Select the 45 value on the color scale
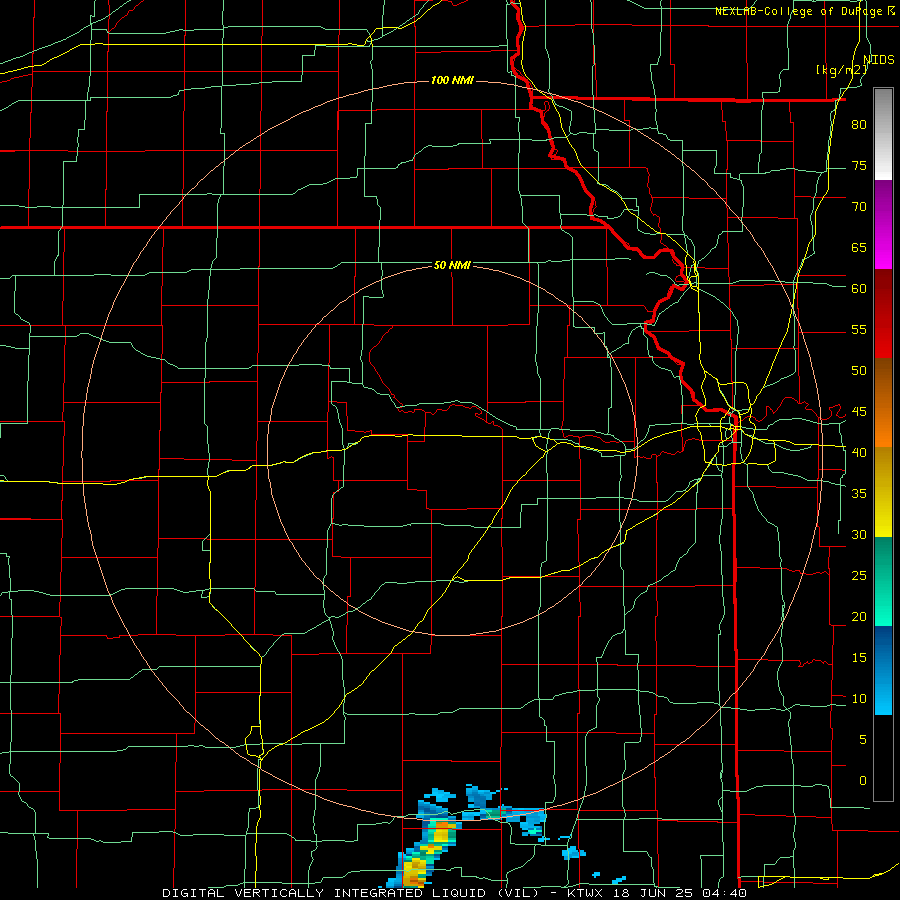The width and height of the screenshot is (900, 900). 859,412
